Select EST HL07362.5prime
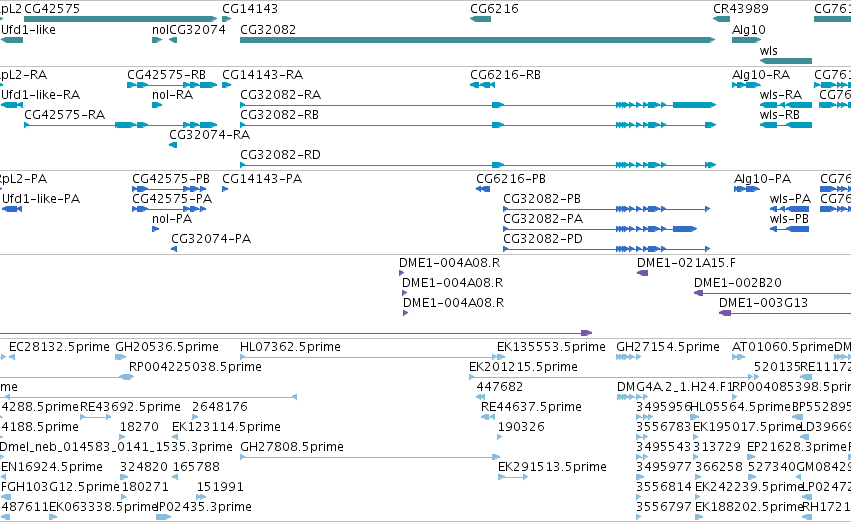 [x=290, y=347]
